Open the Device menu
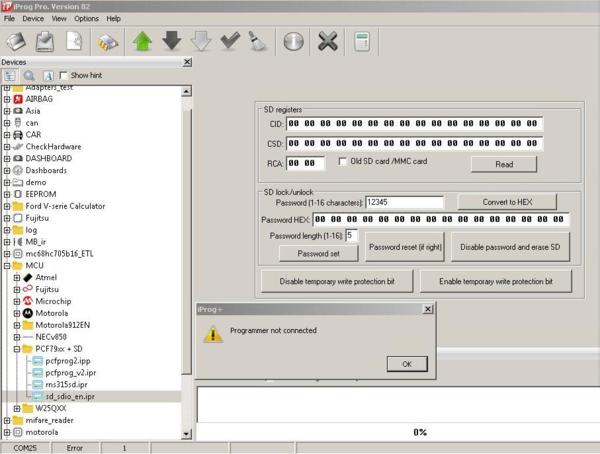Viewport: 600px width, 454px height. pos(33,18)
